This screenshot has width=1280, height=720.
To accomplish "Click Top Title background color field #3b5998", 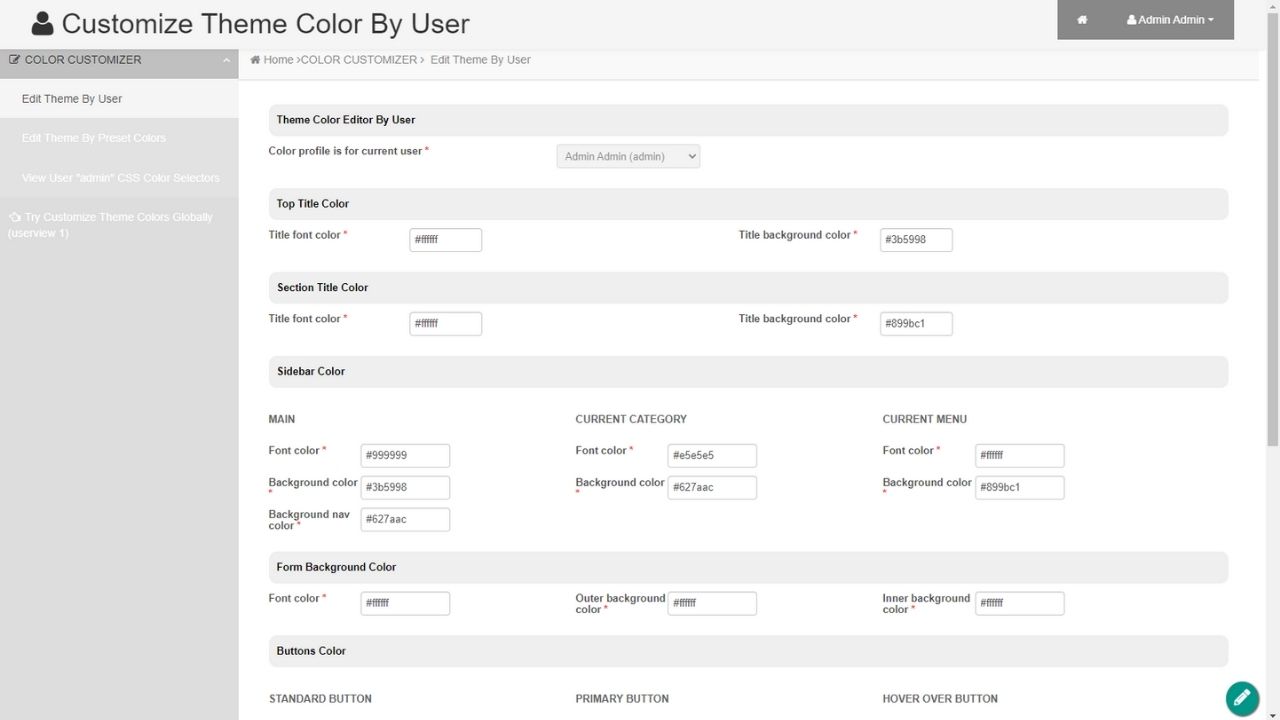I will pos(916,240).
